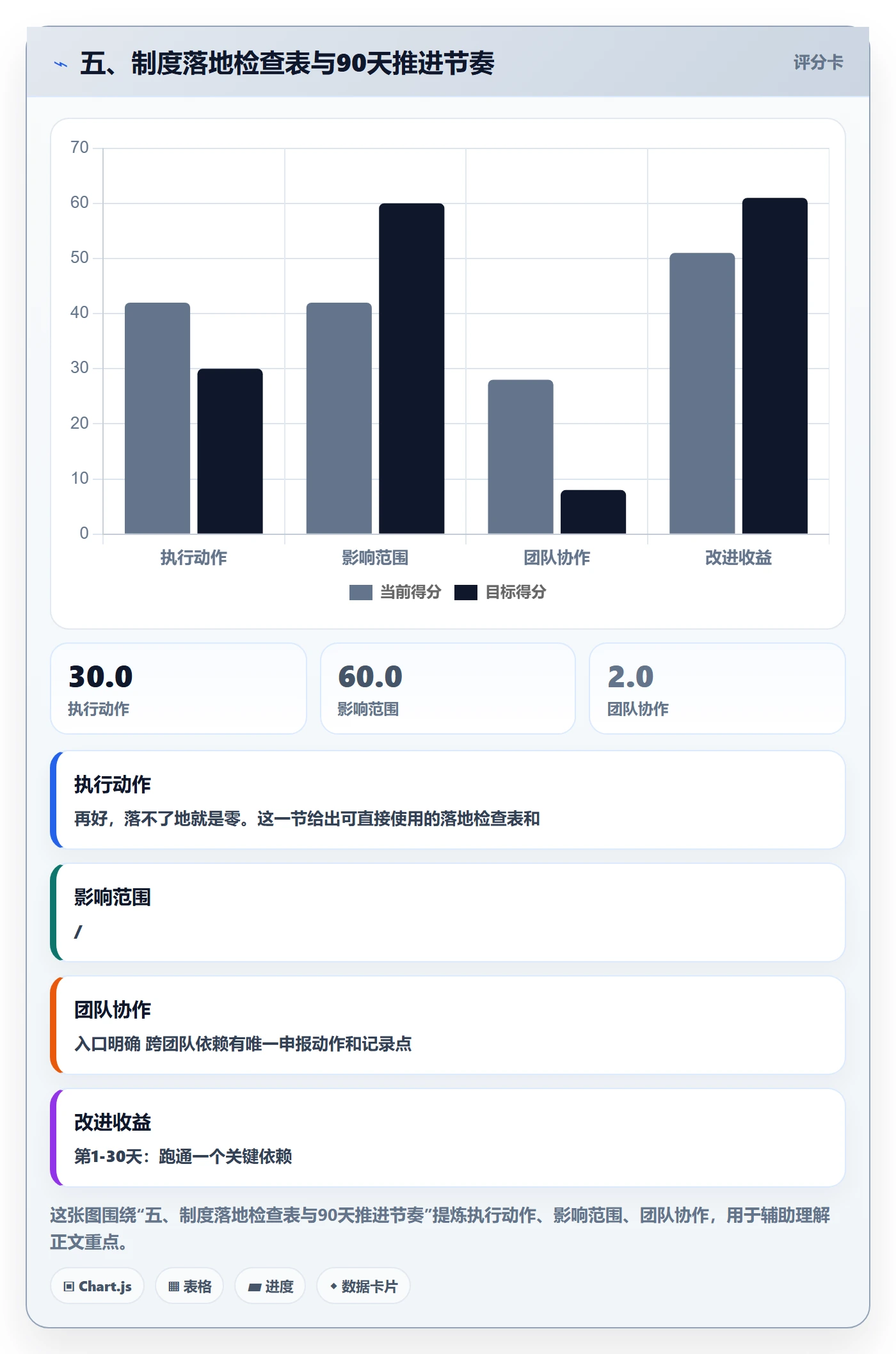The image size is (896, 1354).
Task: Click the 执行动作 axis label
Action: click(x=193, y=558)
